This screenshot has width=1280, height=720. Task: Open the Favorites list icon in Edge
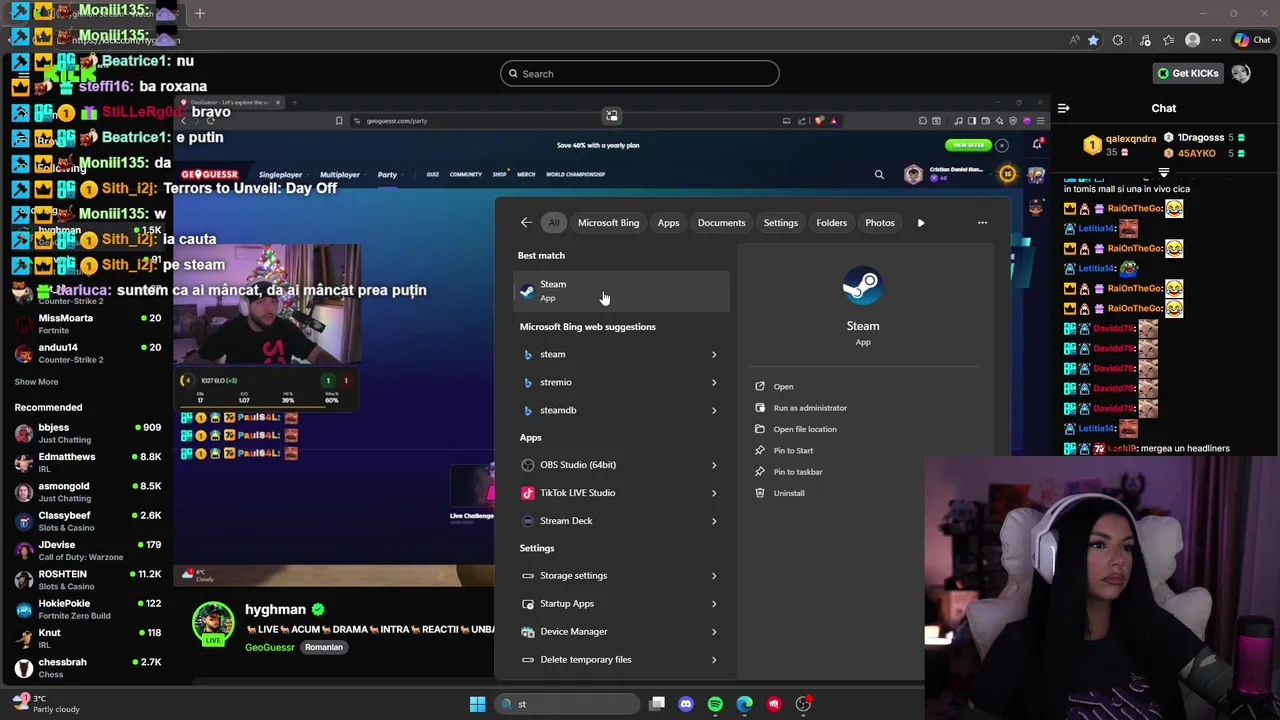tap(1168, 40)
